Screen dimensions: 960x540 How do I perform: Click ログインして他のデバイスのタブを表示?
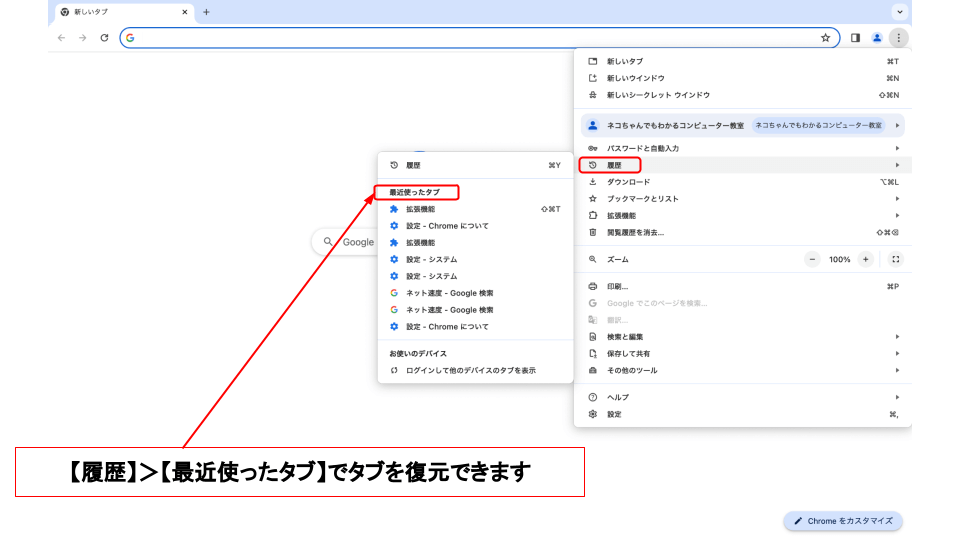coord(470,370)
